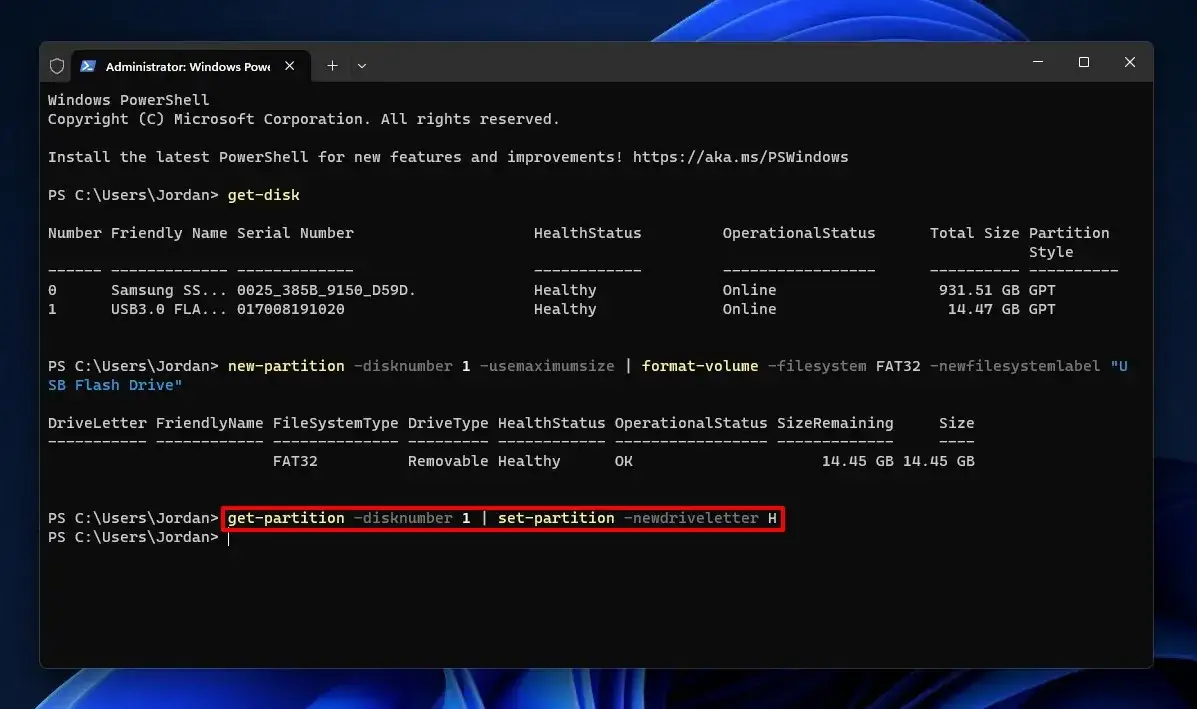Click the FAT32 value in the volume row
This screenshot has width=1197, height=709.
coord(295,461)
